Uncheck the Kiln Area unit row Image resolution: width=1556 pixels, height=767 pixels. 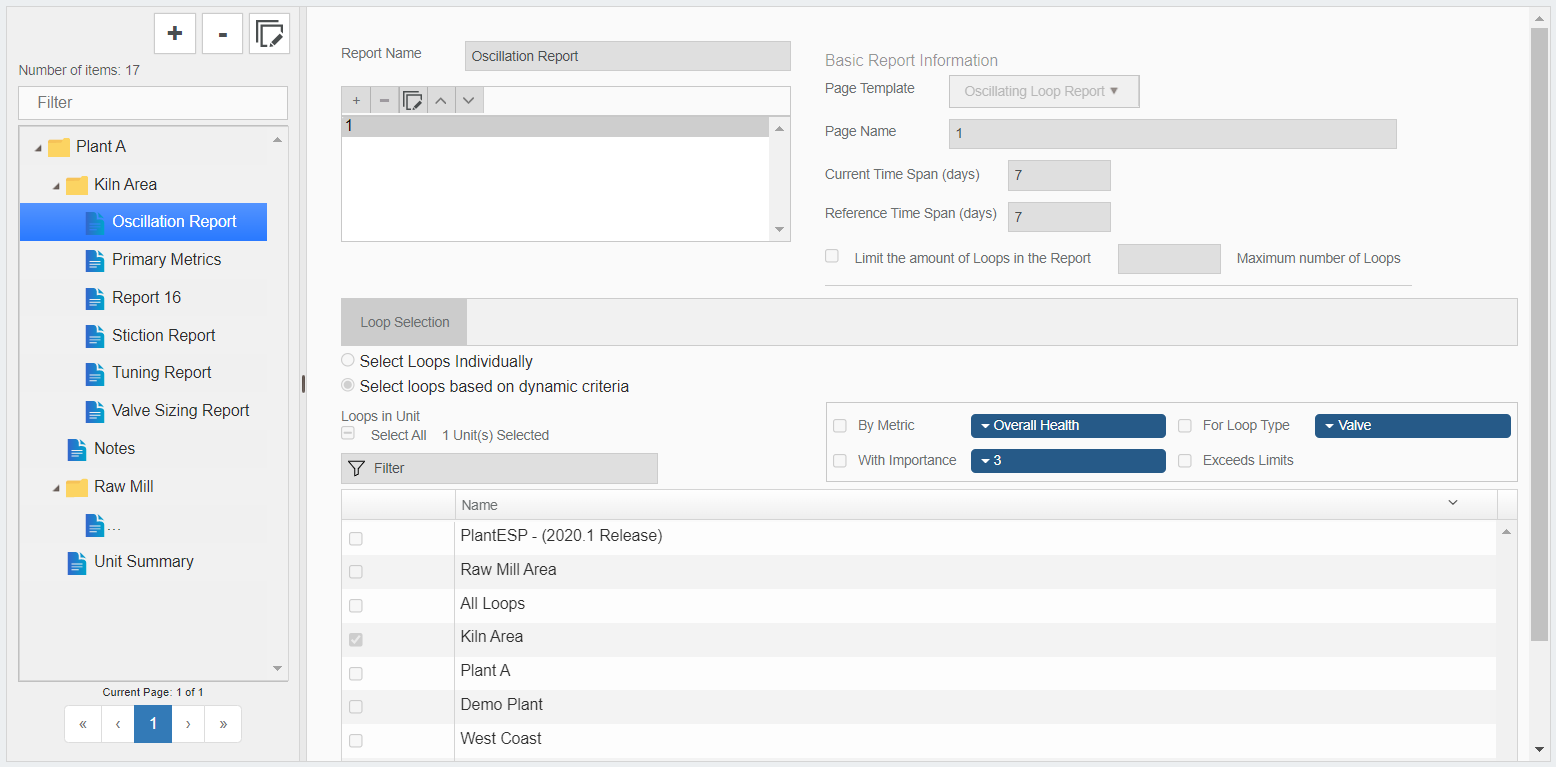356,639
